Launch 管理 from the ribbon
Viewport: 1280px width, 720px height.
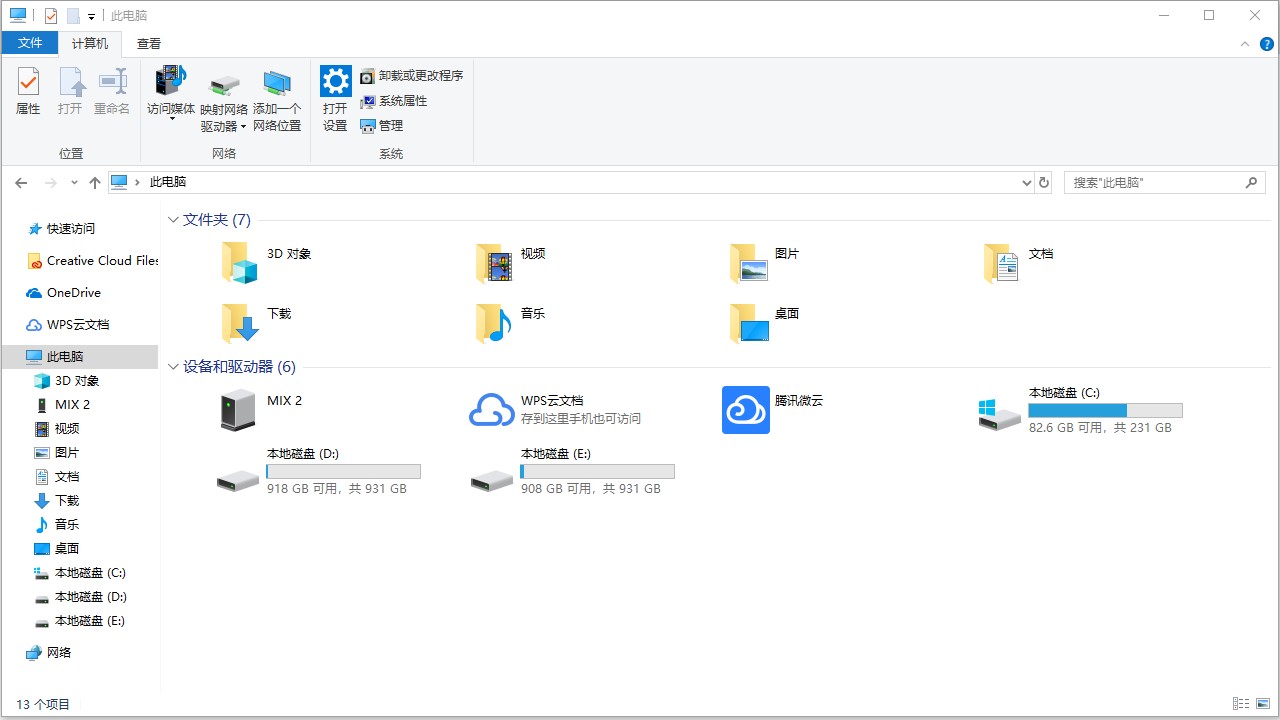coord(381,126)
